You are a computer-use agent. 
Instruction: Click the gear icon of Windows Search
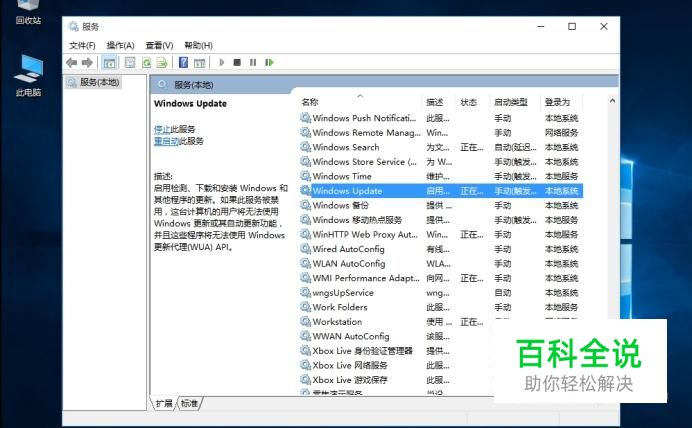coord(305,147)
